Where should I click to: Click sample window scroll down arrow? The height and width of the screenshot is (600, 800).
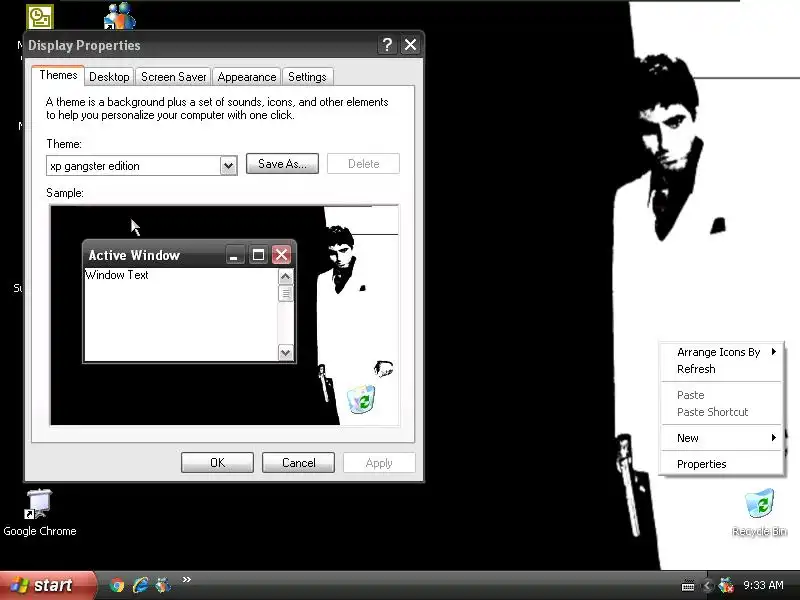click(286, 353)
